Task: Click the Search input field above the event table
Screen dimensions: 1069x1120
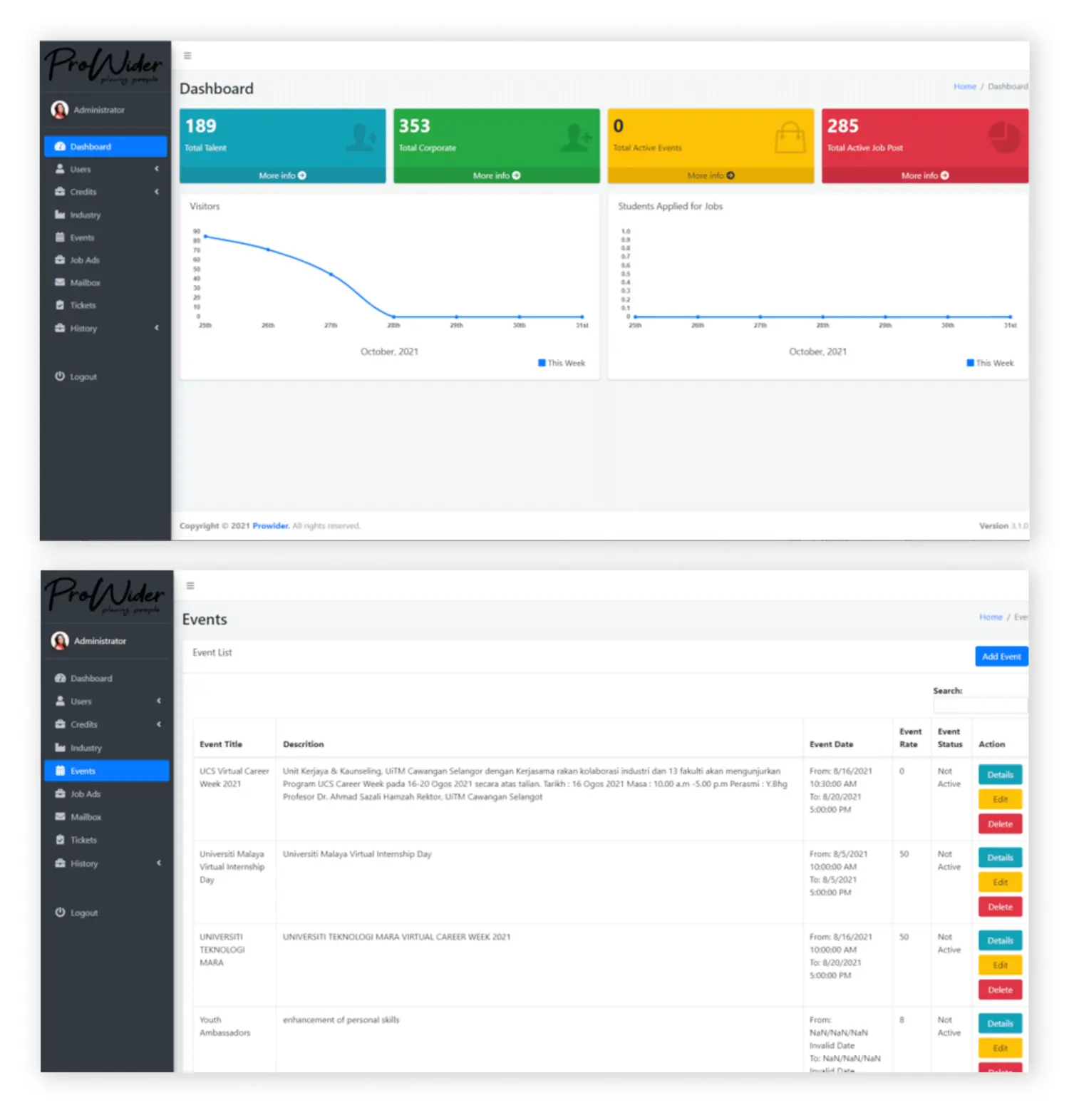Action: pyautogui.click(x=980, y=706)
